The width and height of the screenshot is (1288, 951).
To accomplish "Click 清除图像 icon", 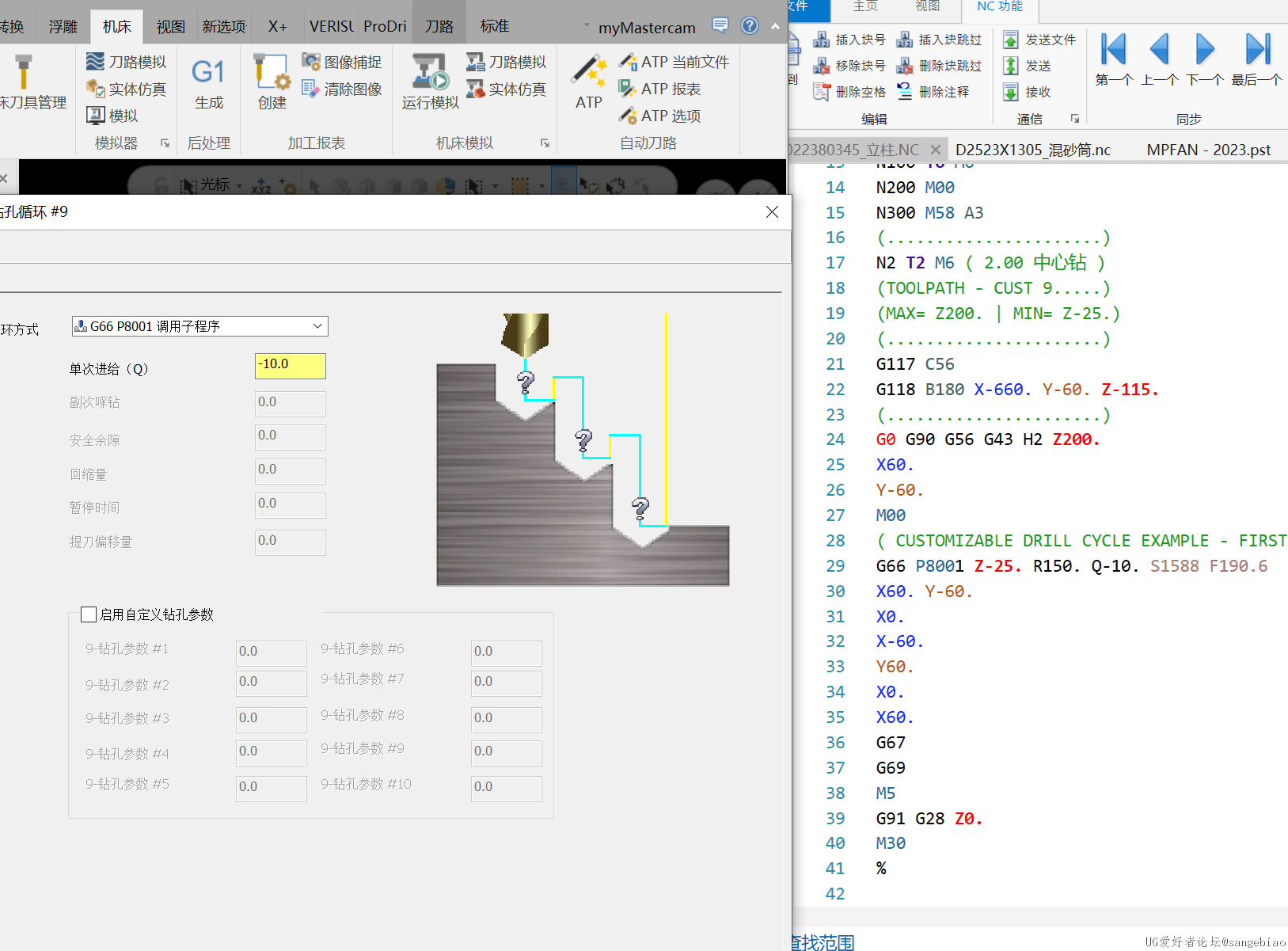I will coord(310,89).
